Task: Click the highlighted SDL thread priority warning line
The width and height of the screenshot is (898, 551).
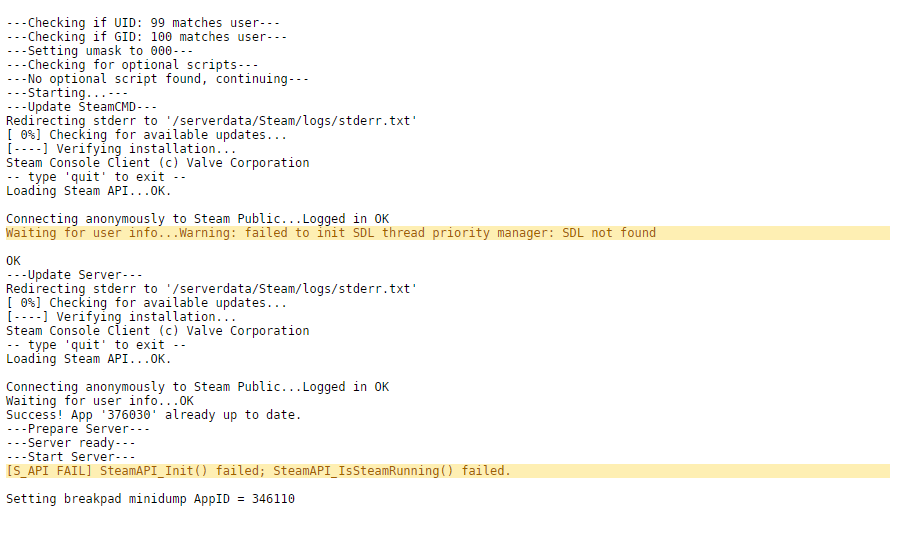Action: [448, 233]
